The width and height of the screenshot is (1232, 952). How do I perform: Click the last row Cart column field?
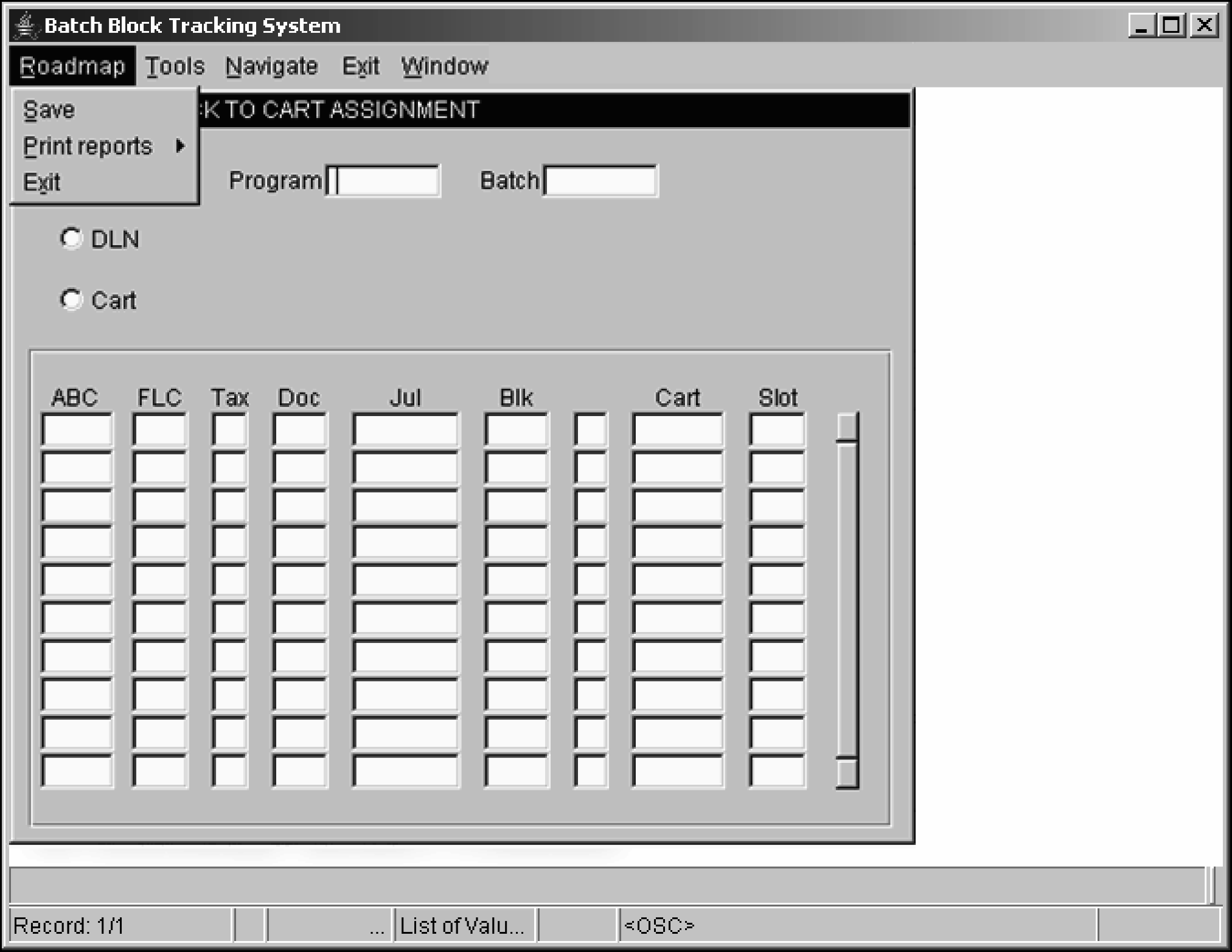point(678,770)
